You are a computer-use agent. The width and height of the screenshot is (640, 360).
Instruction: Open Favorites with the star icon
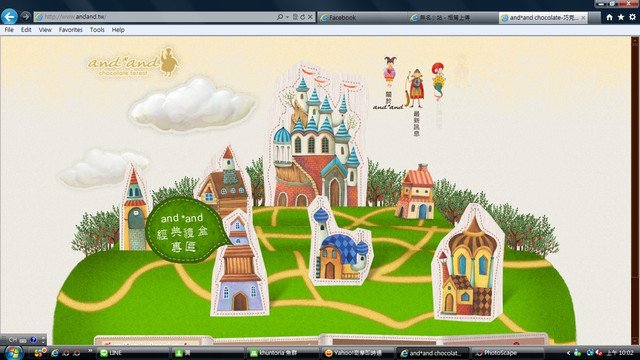click(x=621, y=17)
